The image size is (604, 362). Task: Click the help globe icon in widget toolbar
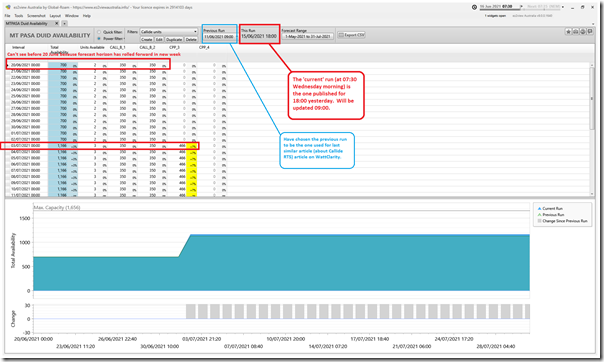point(582,32)
